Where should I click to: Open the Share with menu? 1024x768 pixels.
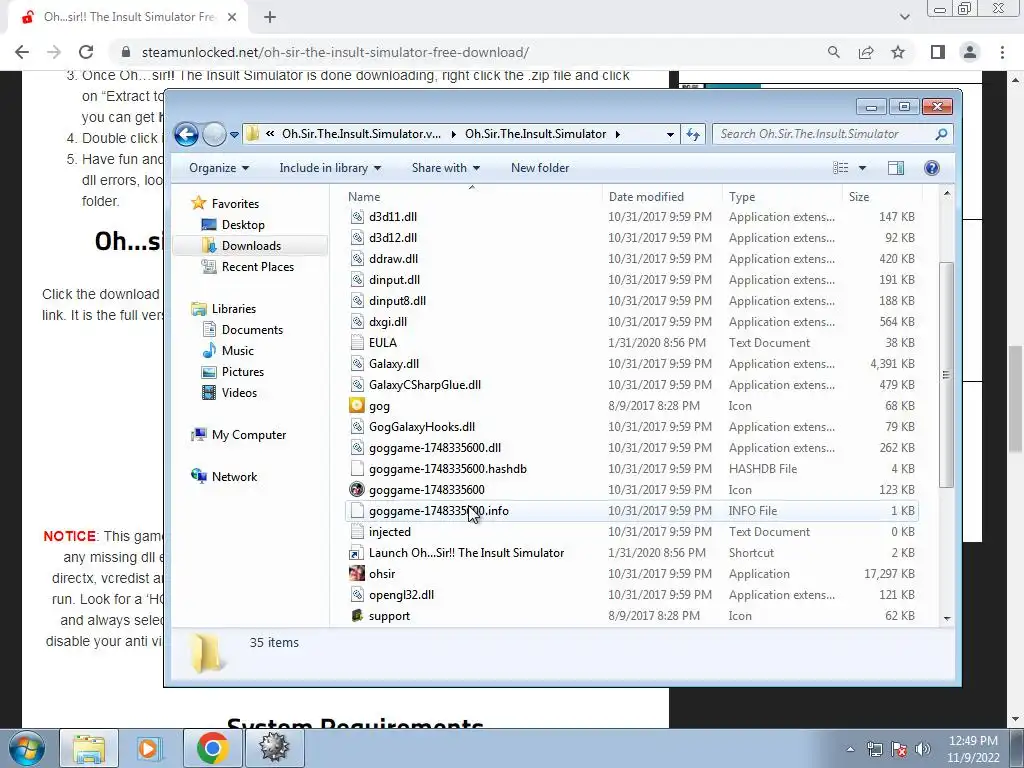tap(445, 168)
